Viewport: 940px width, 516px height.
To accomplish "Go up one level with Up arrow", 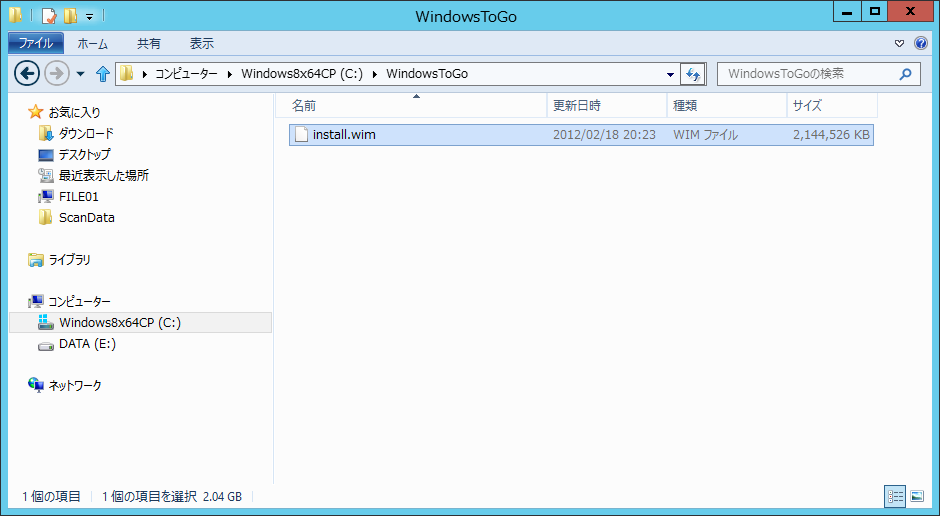I will (103, 74).
